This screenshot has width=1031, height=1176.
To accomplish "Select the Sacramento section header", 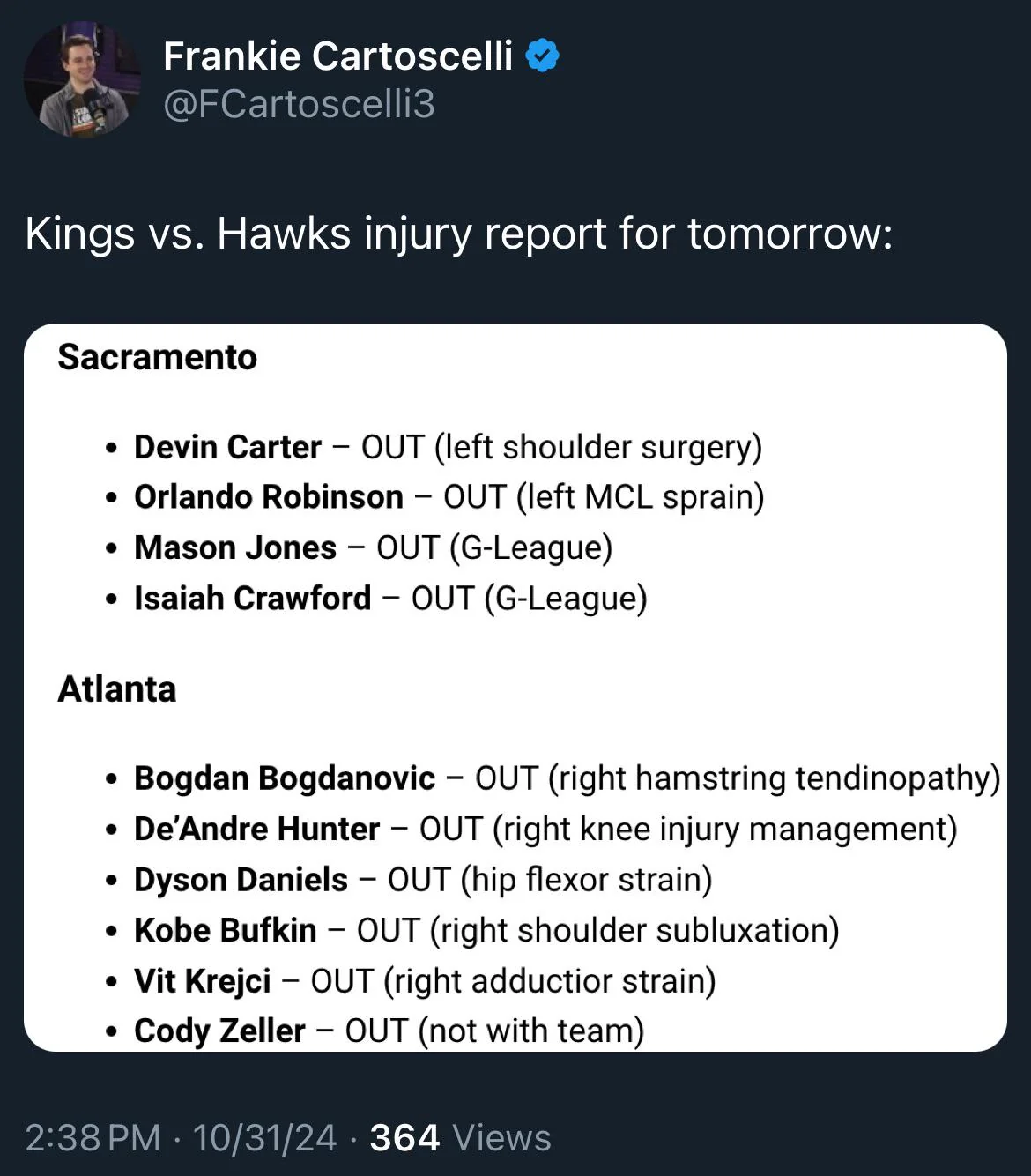I will (157, 358).
